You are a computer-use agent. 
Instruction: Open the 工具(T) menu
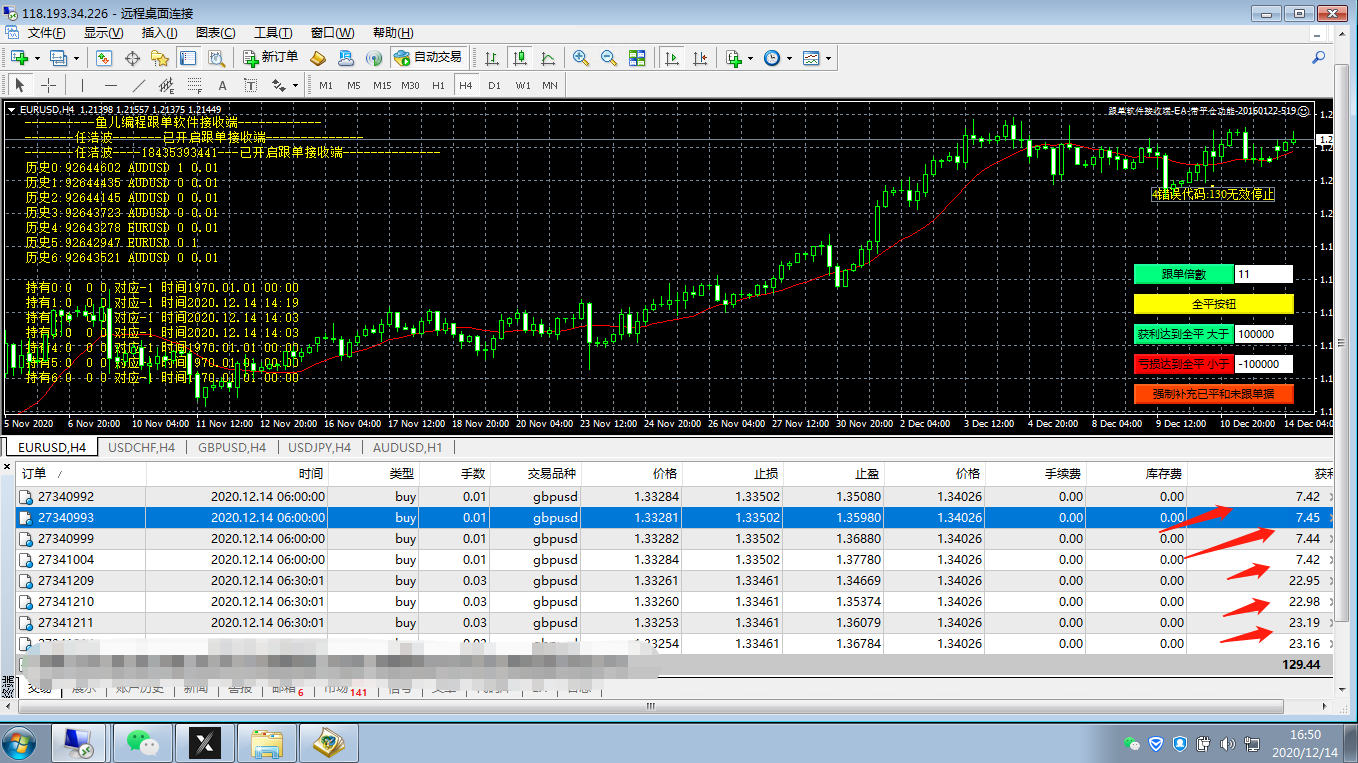[273, 33]
